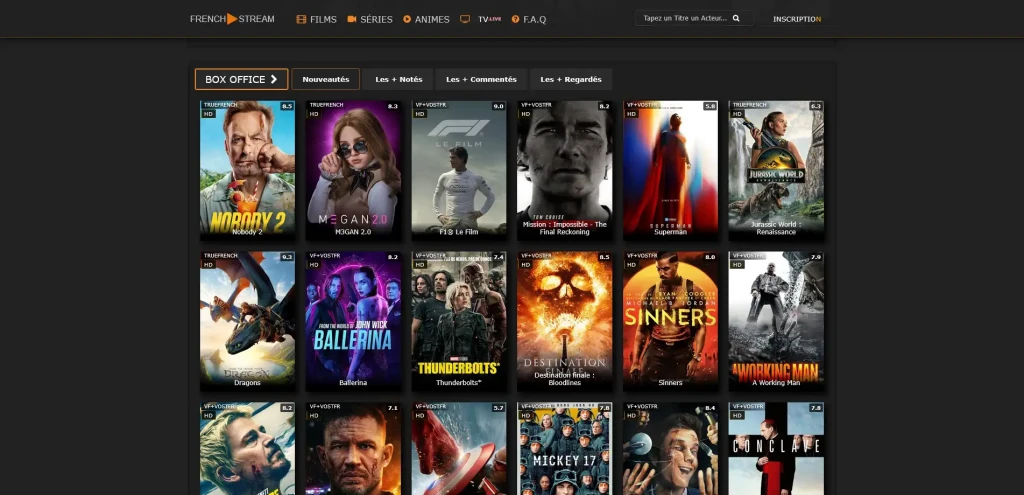Open the ANIMES menu label
The image size is (1024, 495).
[x=432, y=20]
